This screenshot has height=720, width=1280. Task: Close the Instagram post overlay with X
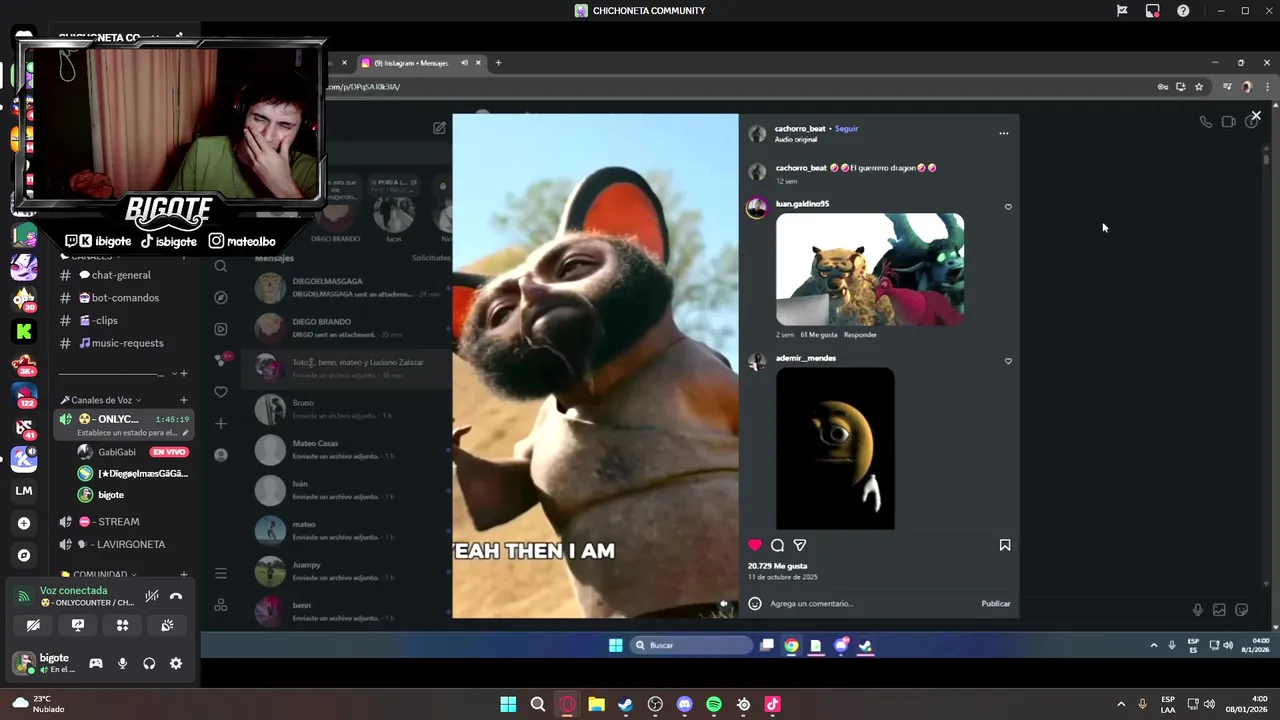point(1256,116)
